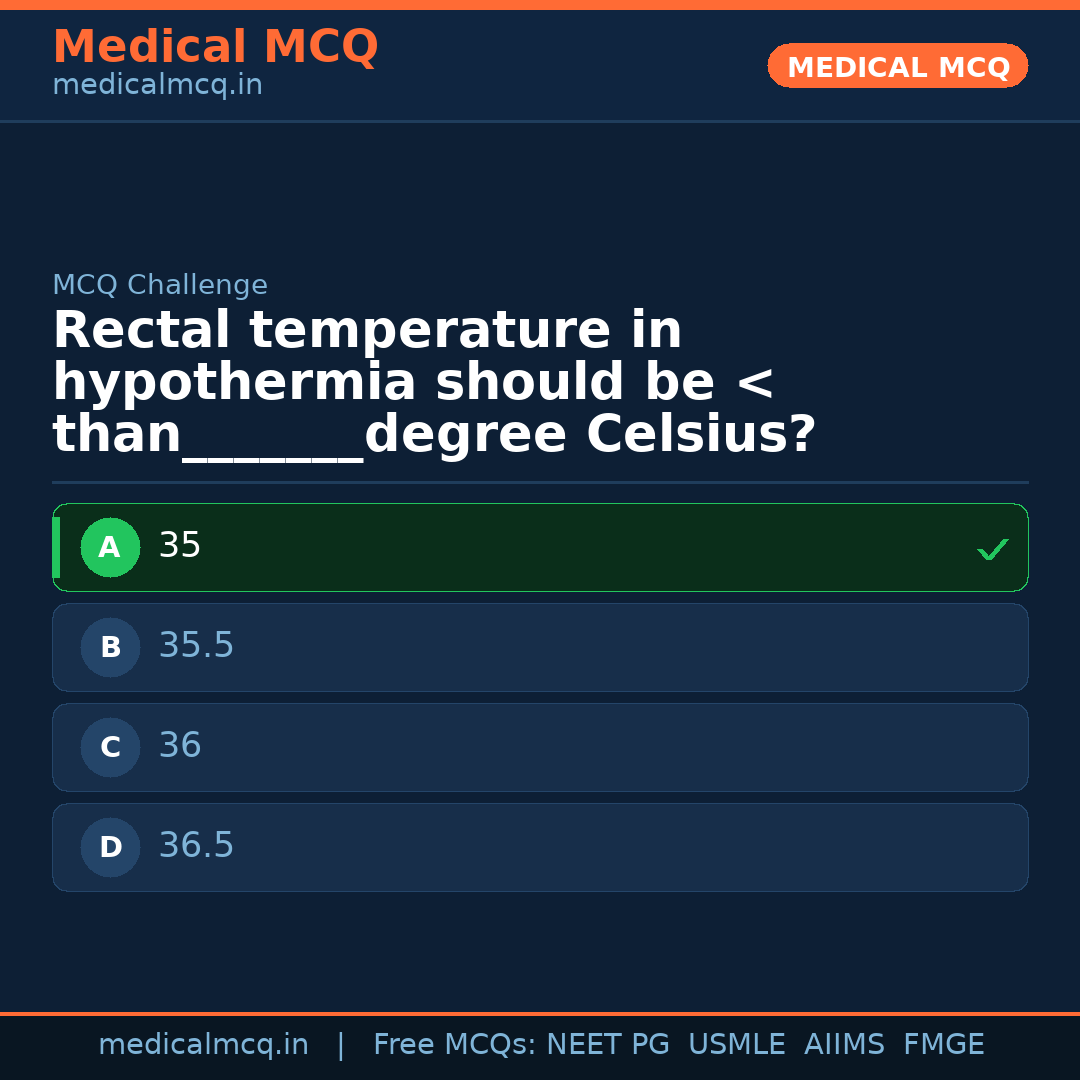Image resolution: width=1080 pixels, height=1080 pixels.
Task: Click the orange MEDICAL MCQ badge
Action: coord(897,67)
